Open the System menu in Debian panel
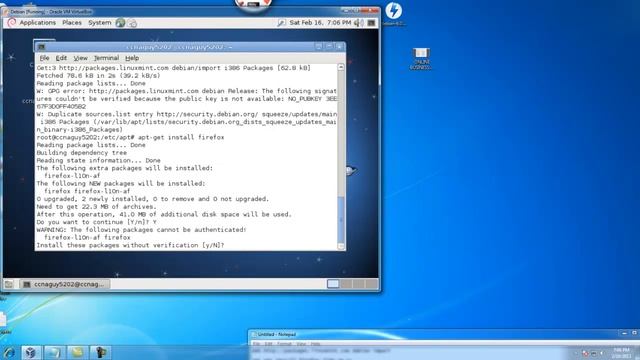This screenshot has width=640, height=360. 100,23
